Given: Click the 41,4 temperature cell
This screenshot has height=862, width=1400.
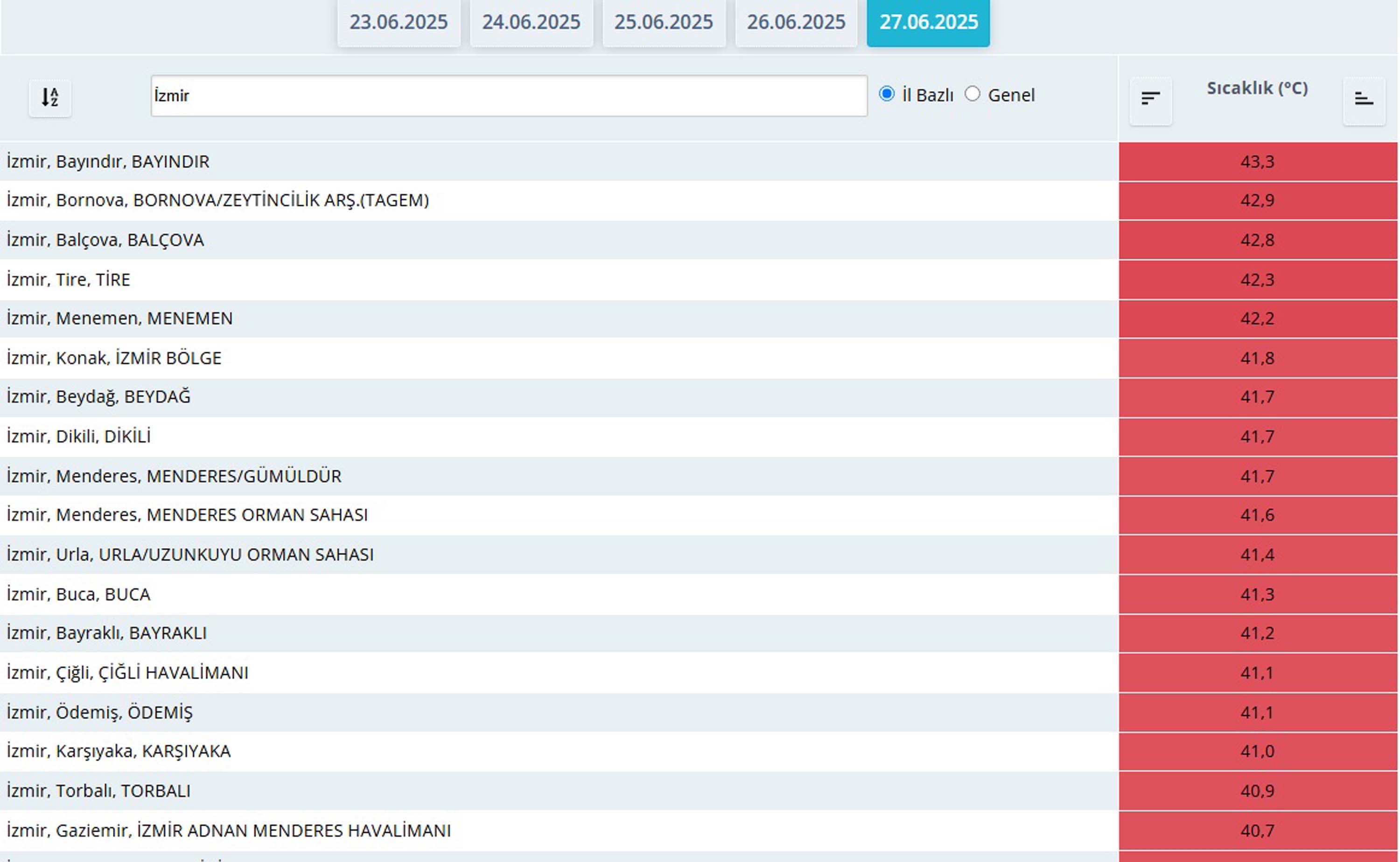Looking at the screenshot, I should (x=1258, y=555).
